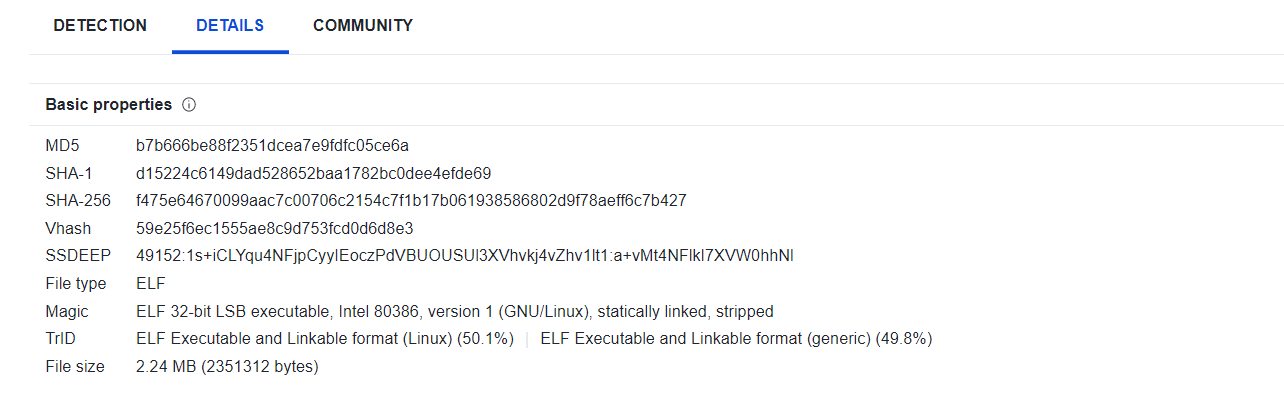The image size is (1284, 397).
Task: Click the Basic properties heading
Action: (x=109, y=105)
